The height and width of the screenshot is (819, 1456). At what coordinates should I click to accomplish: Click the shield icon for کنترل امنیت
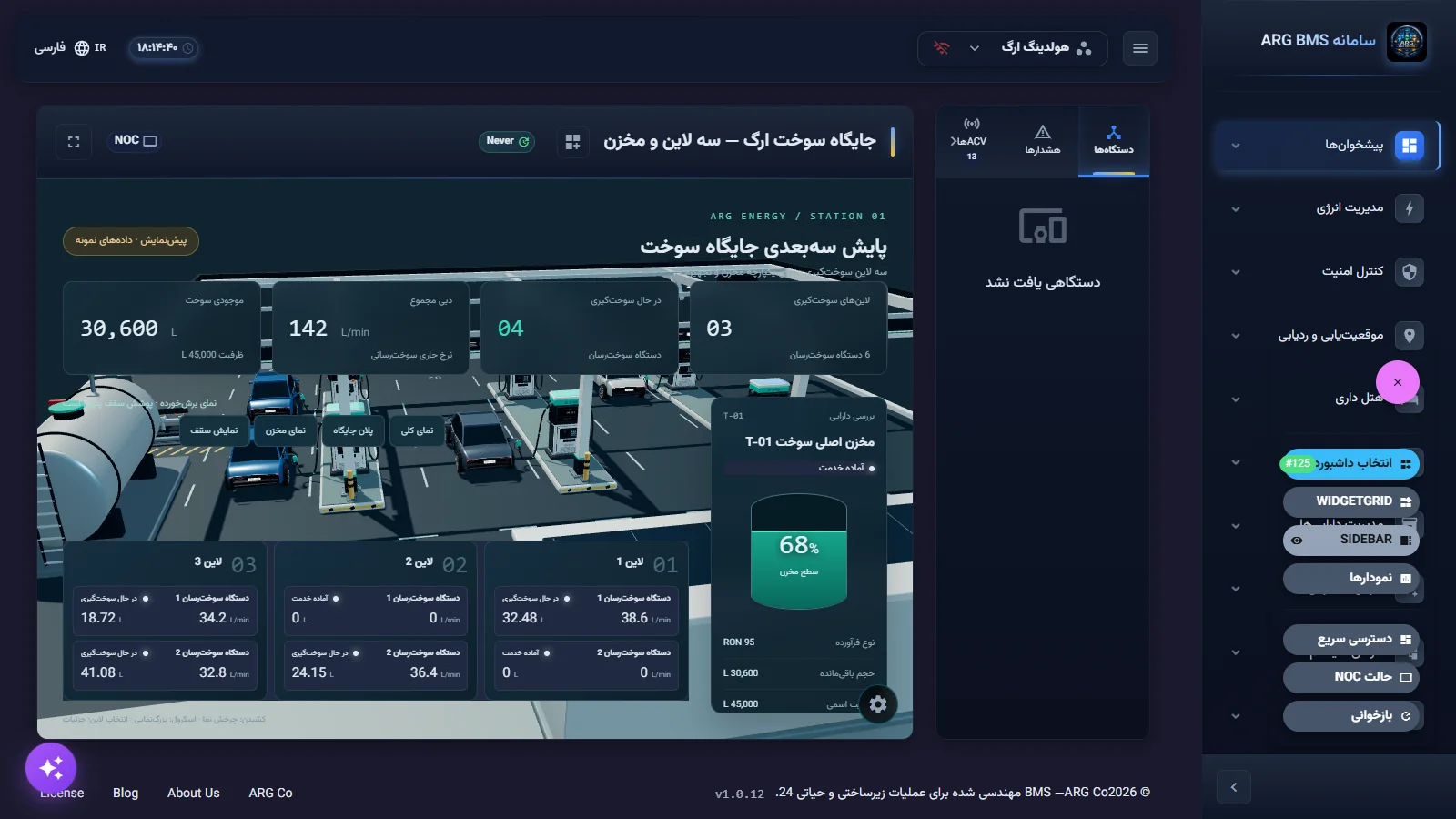[1410, 272]
